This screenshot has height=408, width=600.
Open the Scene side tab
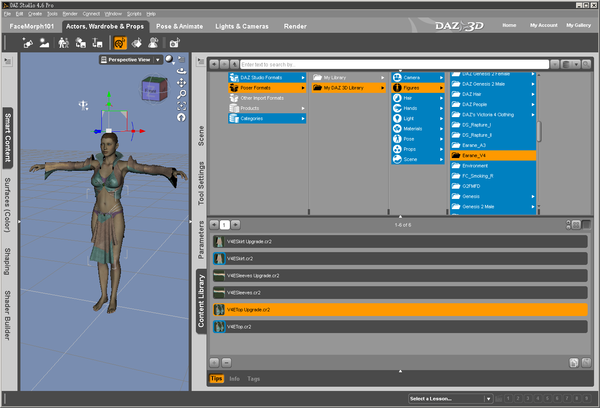(201, 136)
